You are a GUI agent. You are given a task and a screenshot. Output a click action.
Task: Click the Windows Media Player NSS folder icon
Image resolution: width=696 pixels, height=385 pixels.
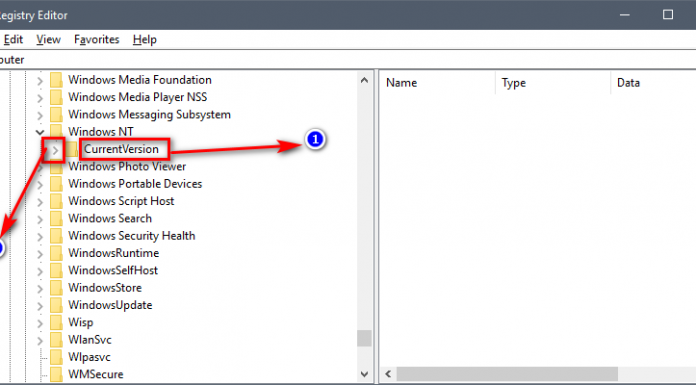56,97
